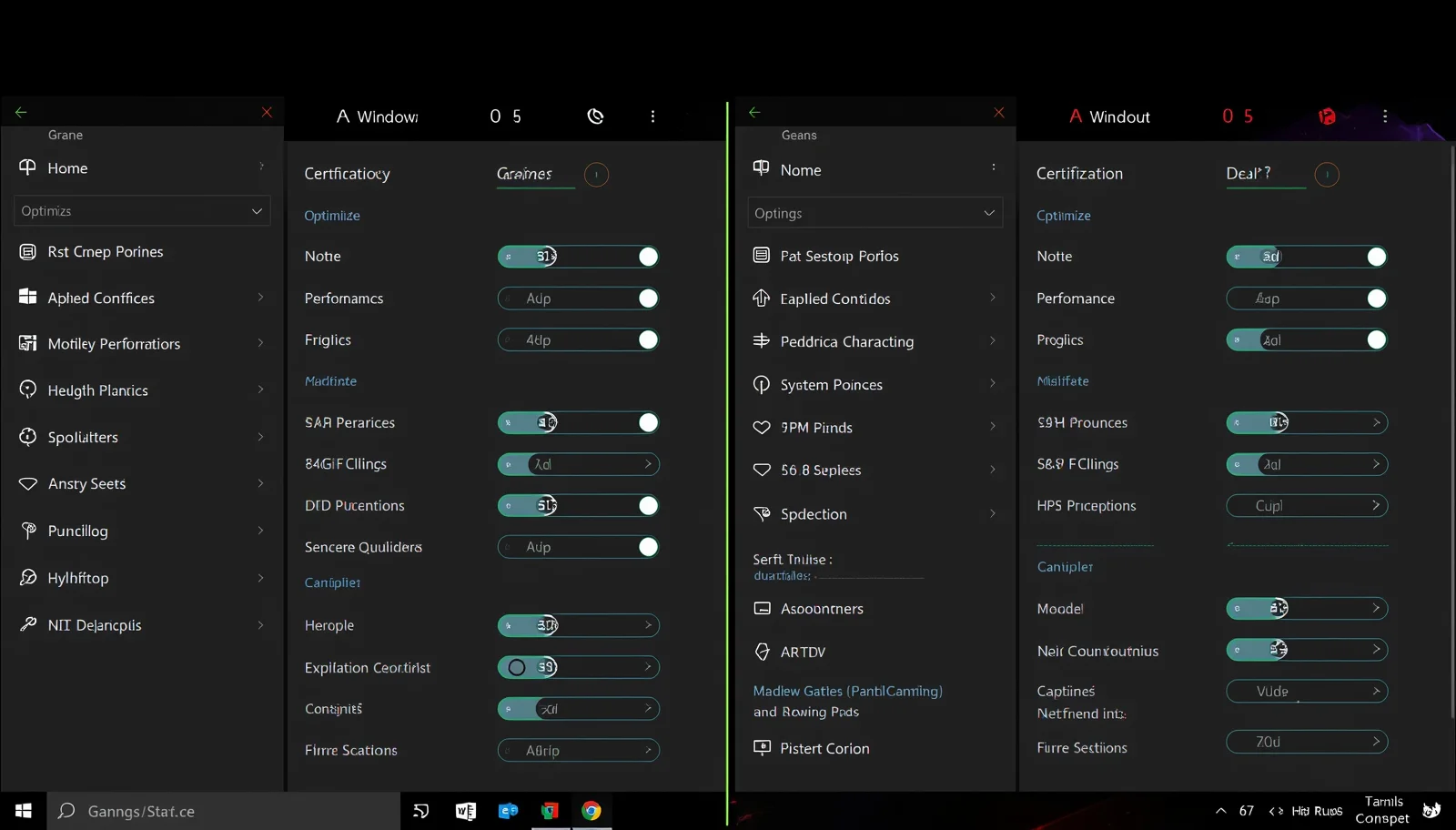1456x830 pixels.
Task: Click the Aplied Conffices icon
Action: pyautogui.click(x=28, y=297)
